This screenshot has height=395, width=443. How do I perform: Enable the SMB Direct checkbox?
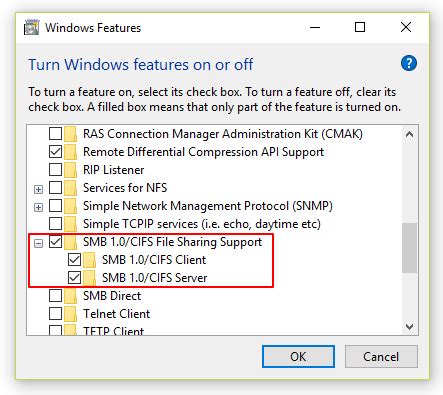coord(55,296)
